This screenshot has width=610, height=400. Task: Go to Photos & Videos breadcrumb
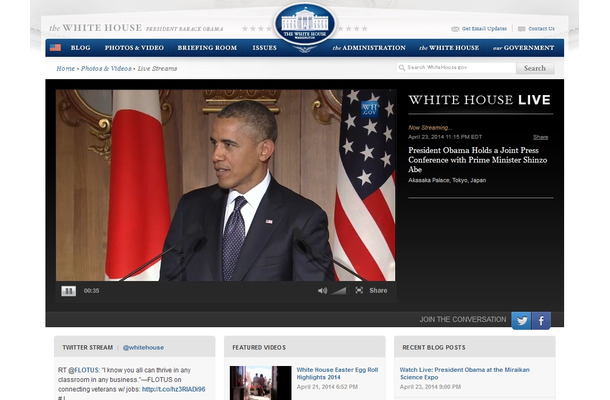click(106, 68)
